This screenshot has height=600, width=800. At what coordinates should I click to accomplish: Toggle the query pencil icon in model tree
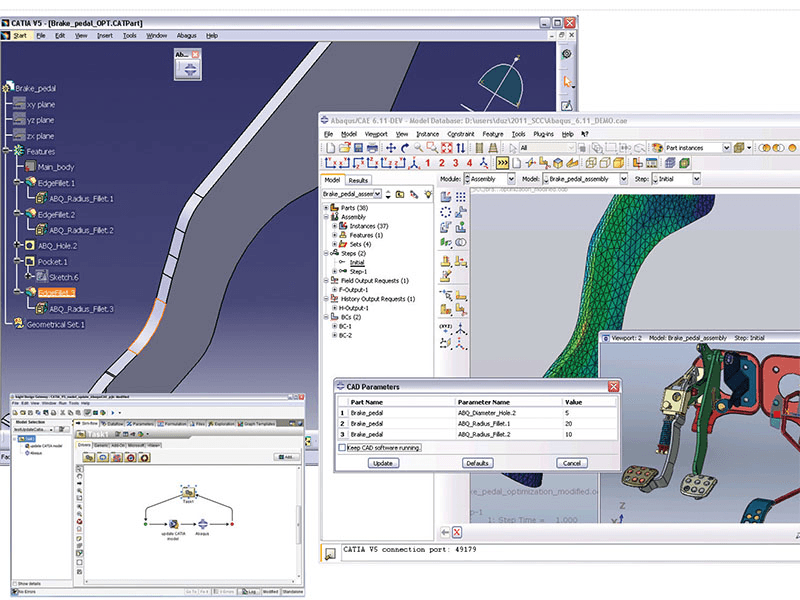[x=414, y=194]
